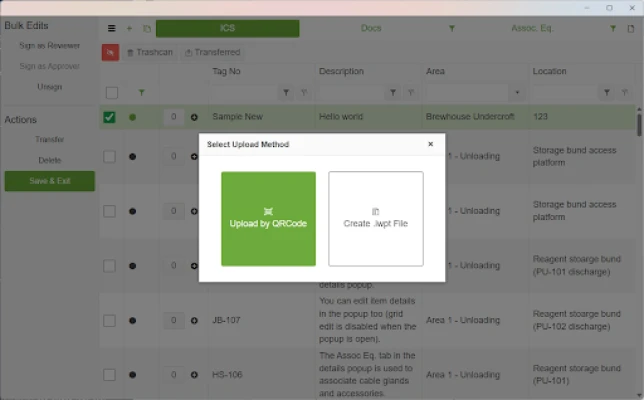Click the red icon left of Trashcan
Screen dimensions: 644x400
point(110,52)
